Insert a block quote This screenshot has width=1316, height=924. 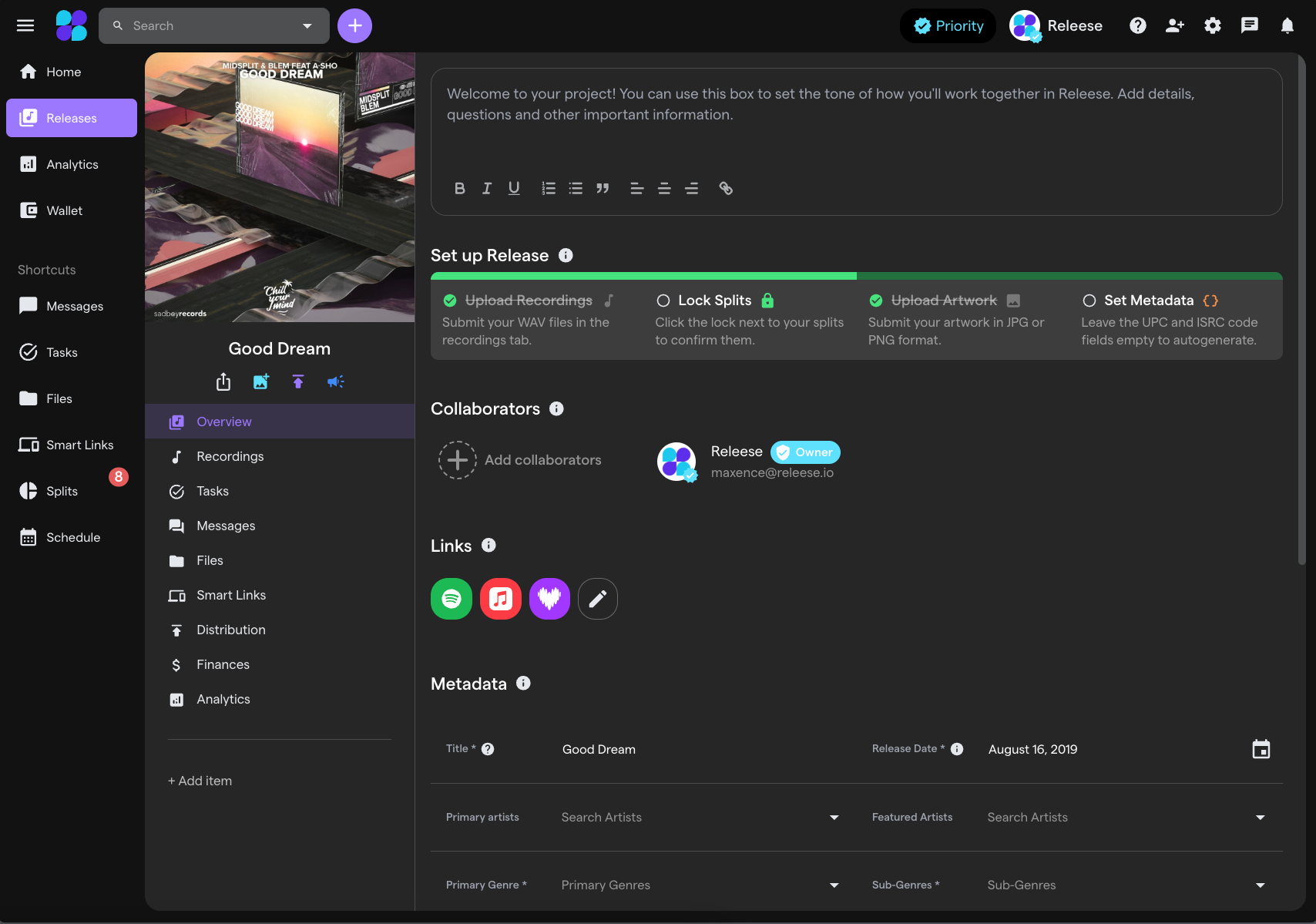tap(603, 188)
